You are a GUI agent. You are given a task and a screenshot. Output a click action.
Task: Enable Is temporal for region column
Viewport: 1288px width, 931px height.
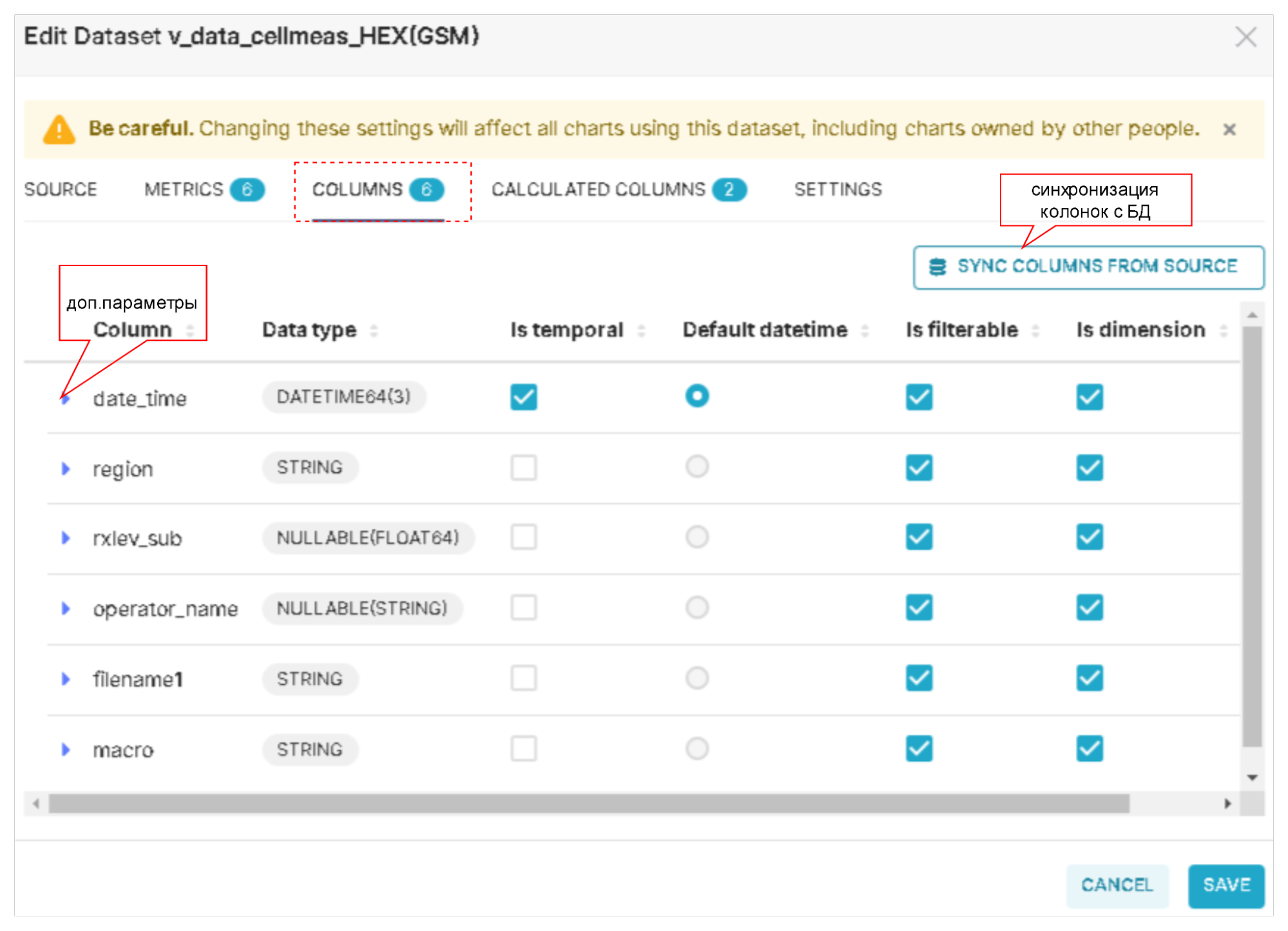[x=523, y=467]
